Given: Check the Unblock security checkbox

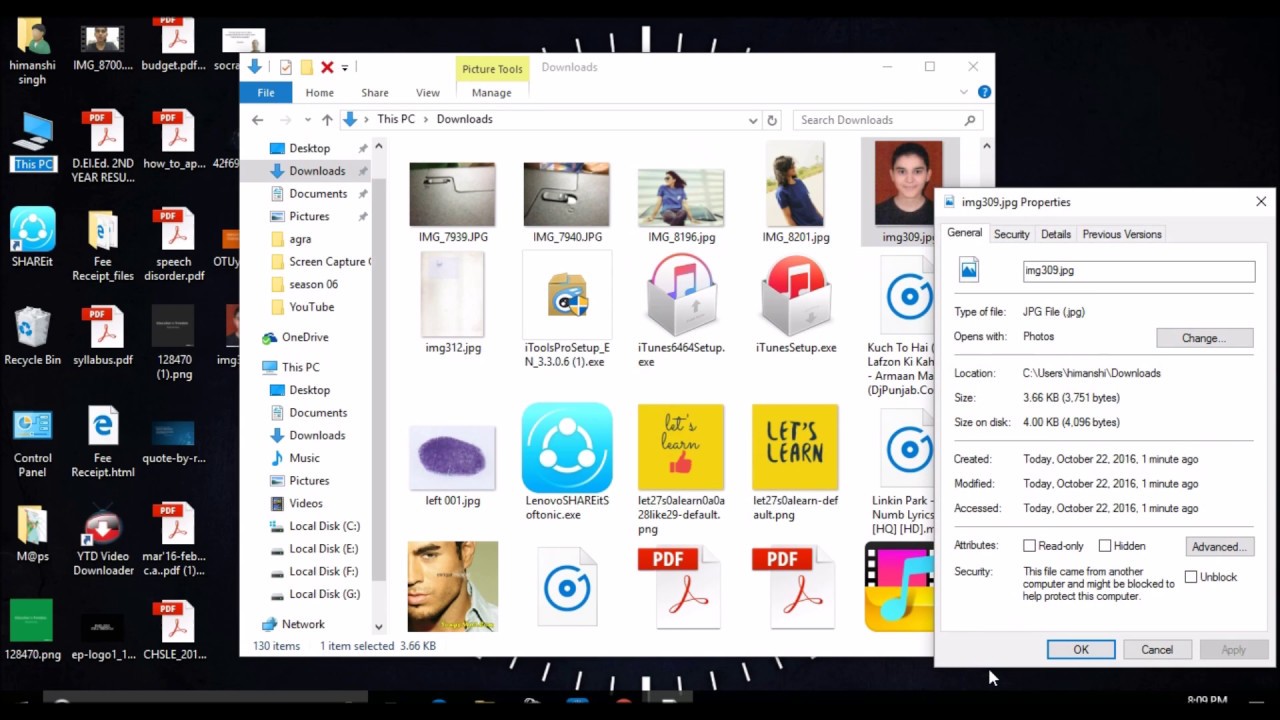Looking at the screenshot, I should click(1191, 576).
